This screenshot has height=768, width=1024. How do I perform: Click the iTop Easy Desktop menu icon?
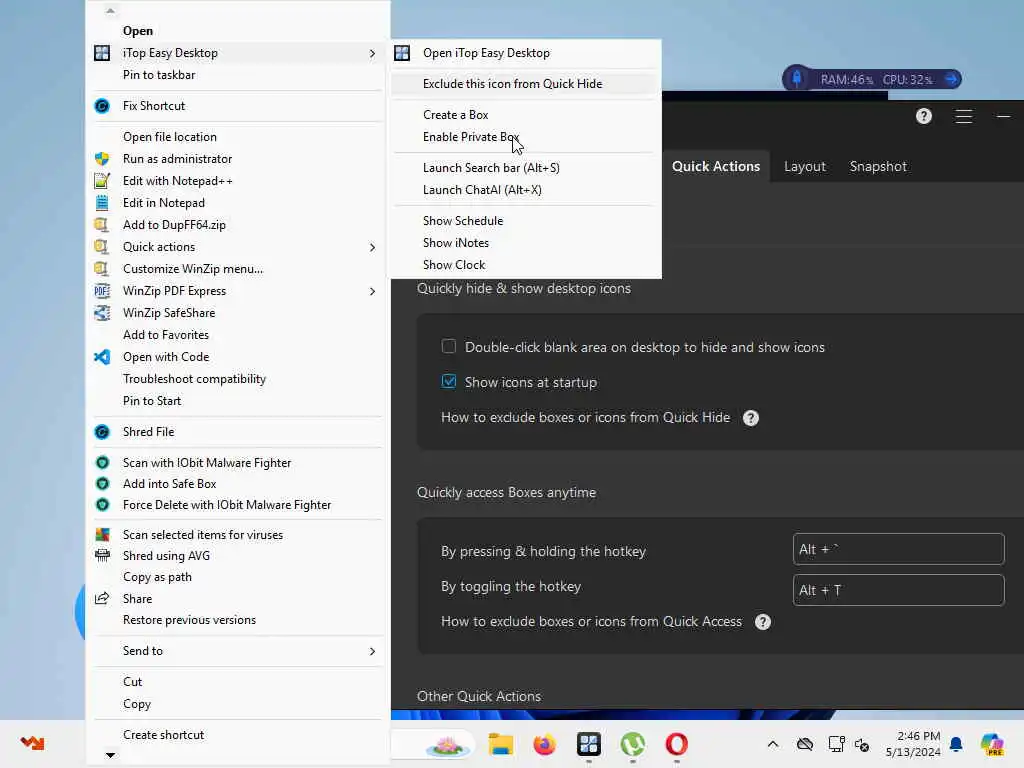tap(103, 53)
